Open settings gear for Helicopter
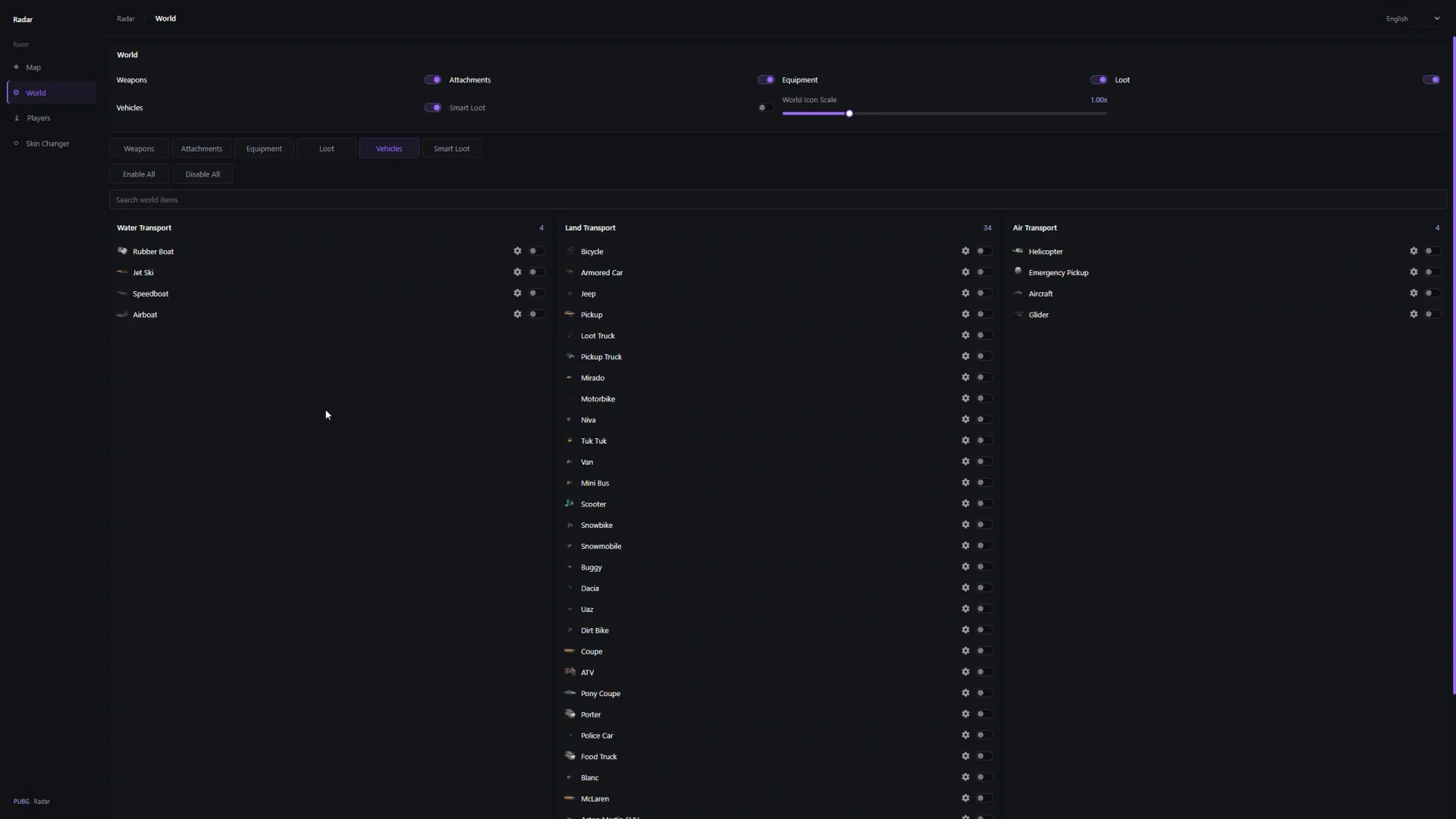 pos(1414,251)
